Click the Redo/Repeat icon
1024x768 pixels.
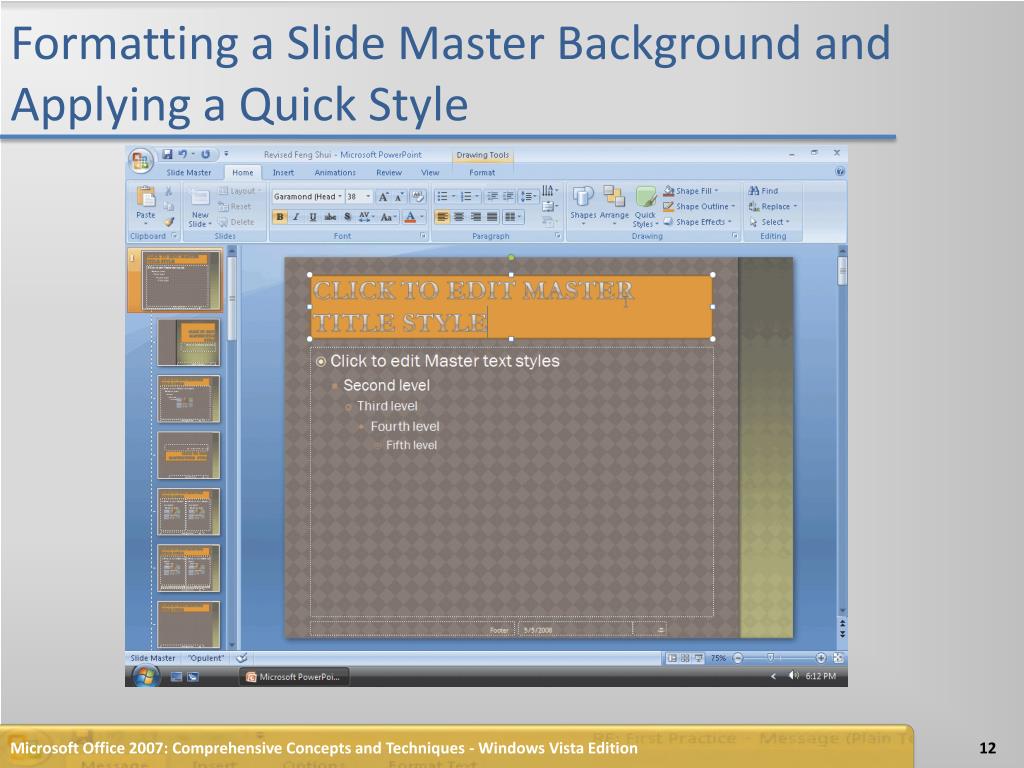(x=205, y=154)
